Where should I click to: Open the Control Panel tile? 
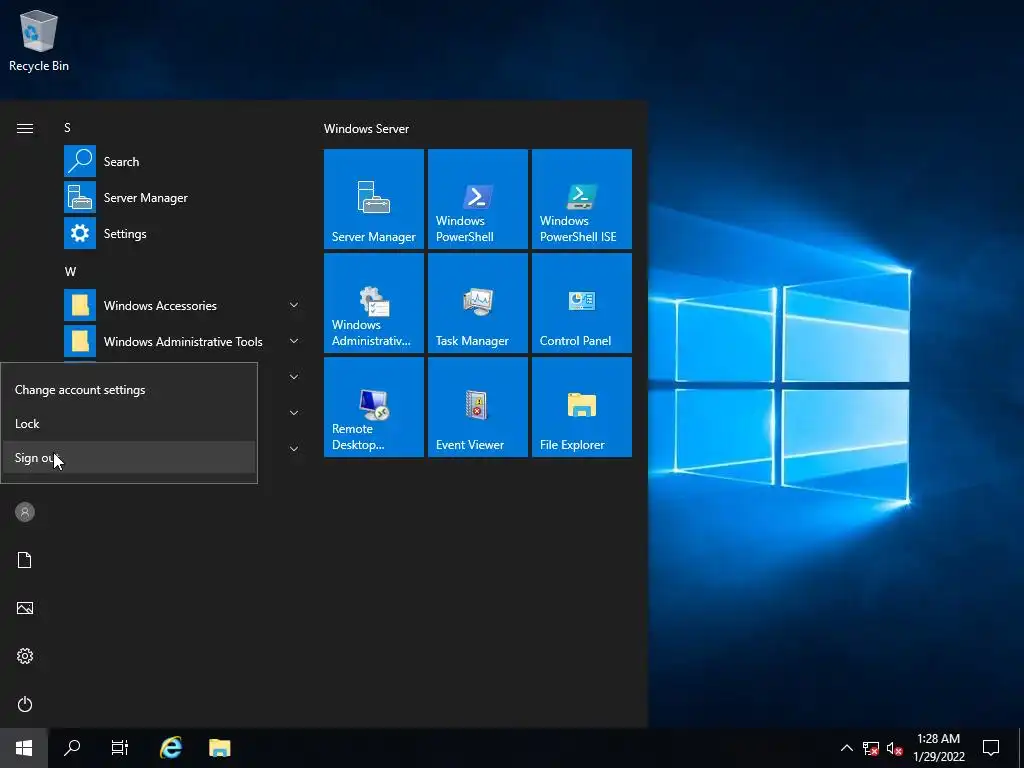click(581, 303)
